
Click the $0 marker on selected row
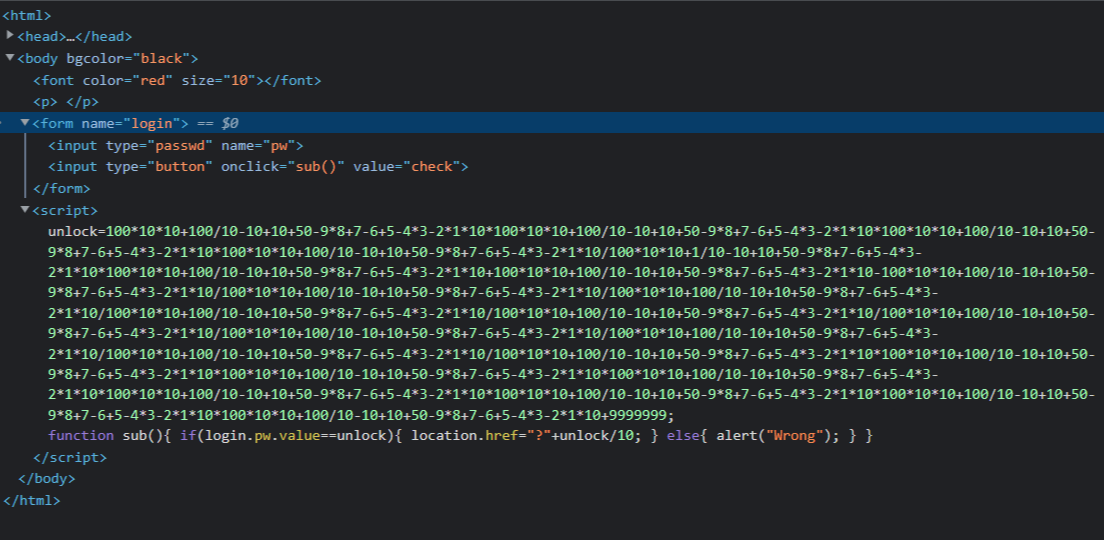tap(230, 124)
